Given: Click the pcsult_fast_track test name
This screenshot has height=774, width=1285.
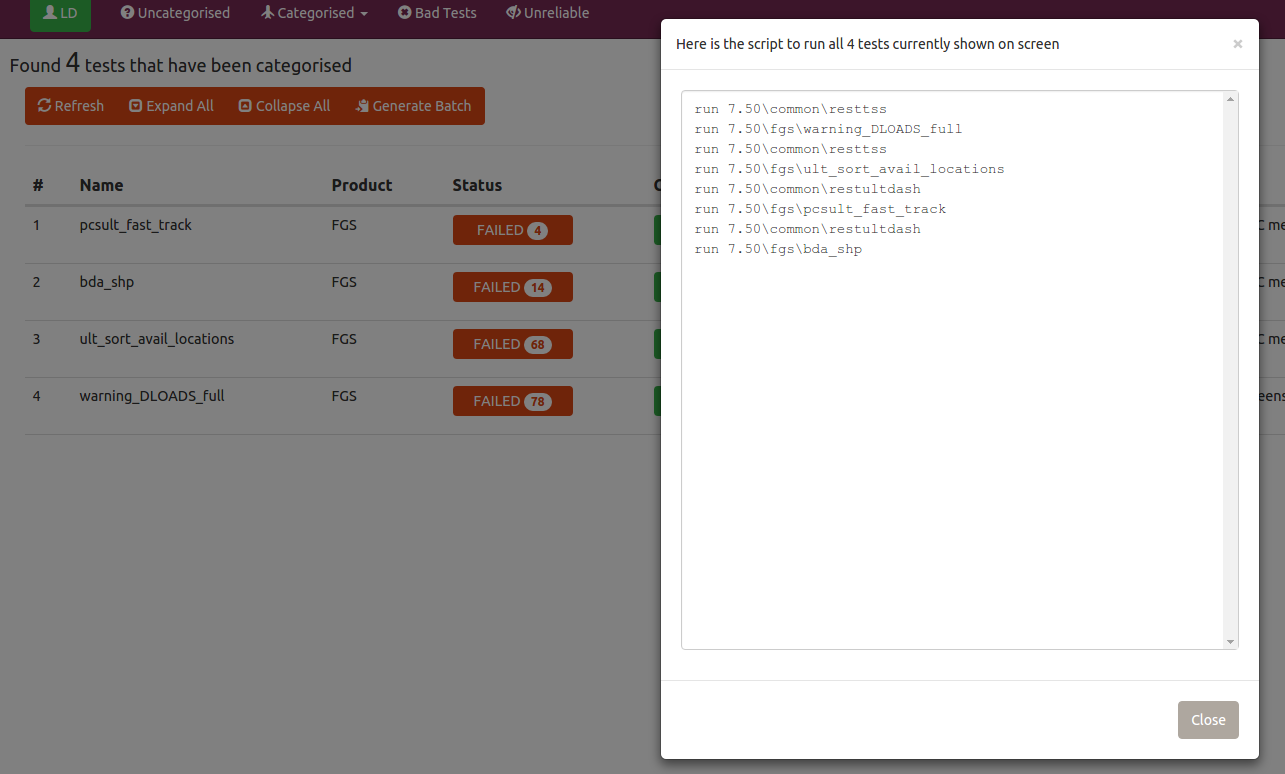Looking at the screenshot, I should coord(136,225).
